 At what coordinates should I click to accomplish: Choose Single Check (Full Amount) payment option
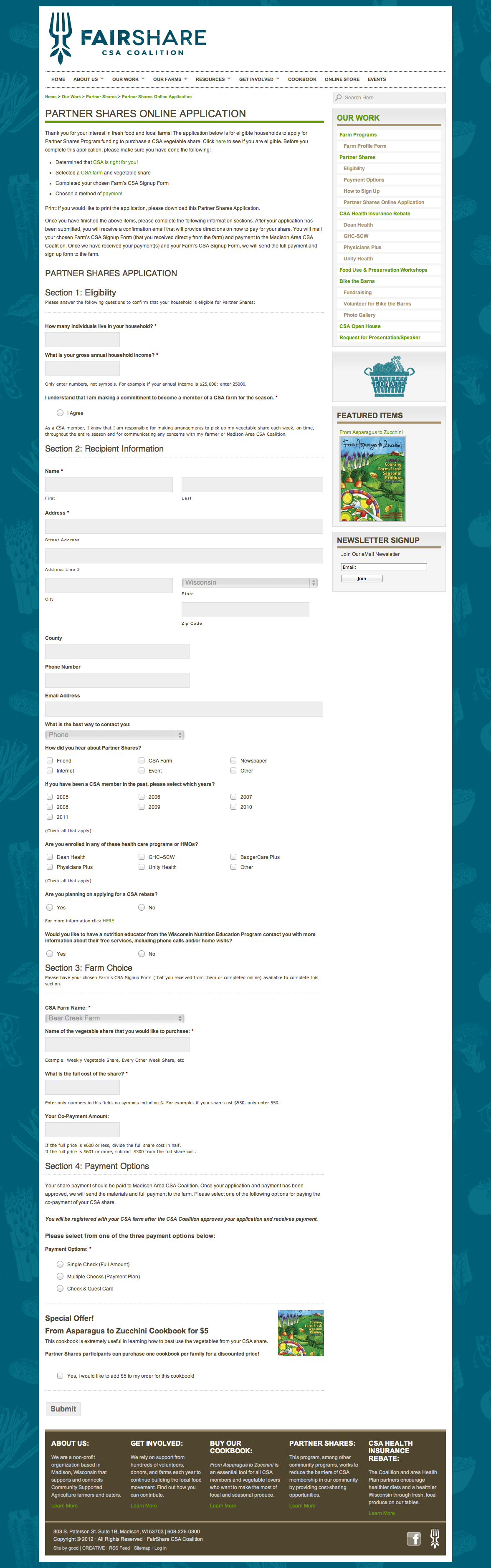[60, 1264]
